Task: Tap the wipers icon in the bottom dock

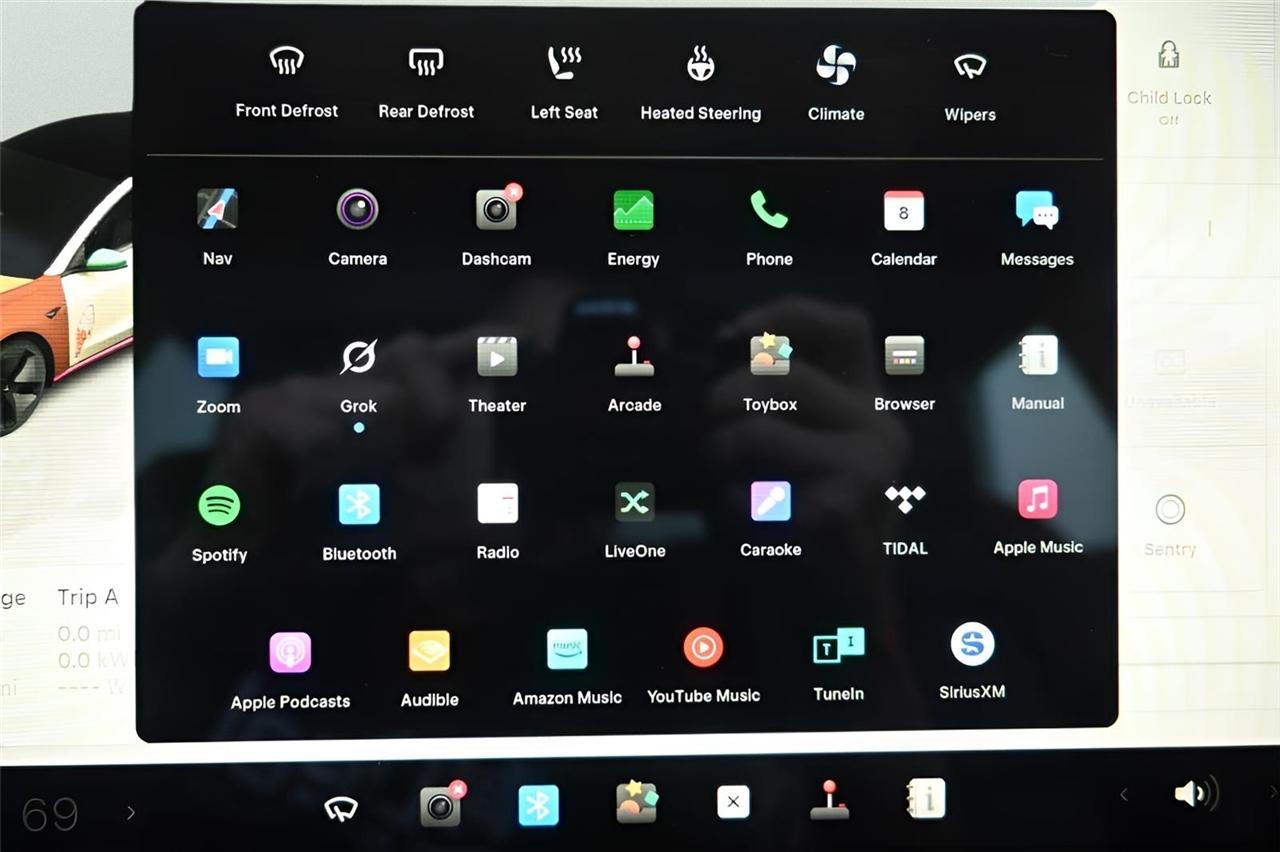Action: coord(341,808)
